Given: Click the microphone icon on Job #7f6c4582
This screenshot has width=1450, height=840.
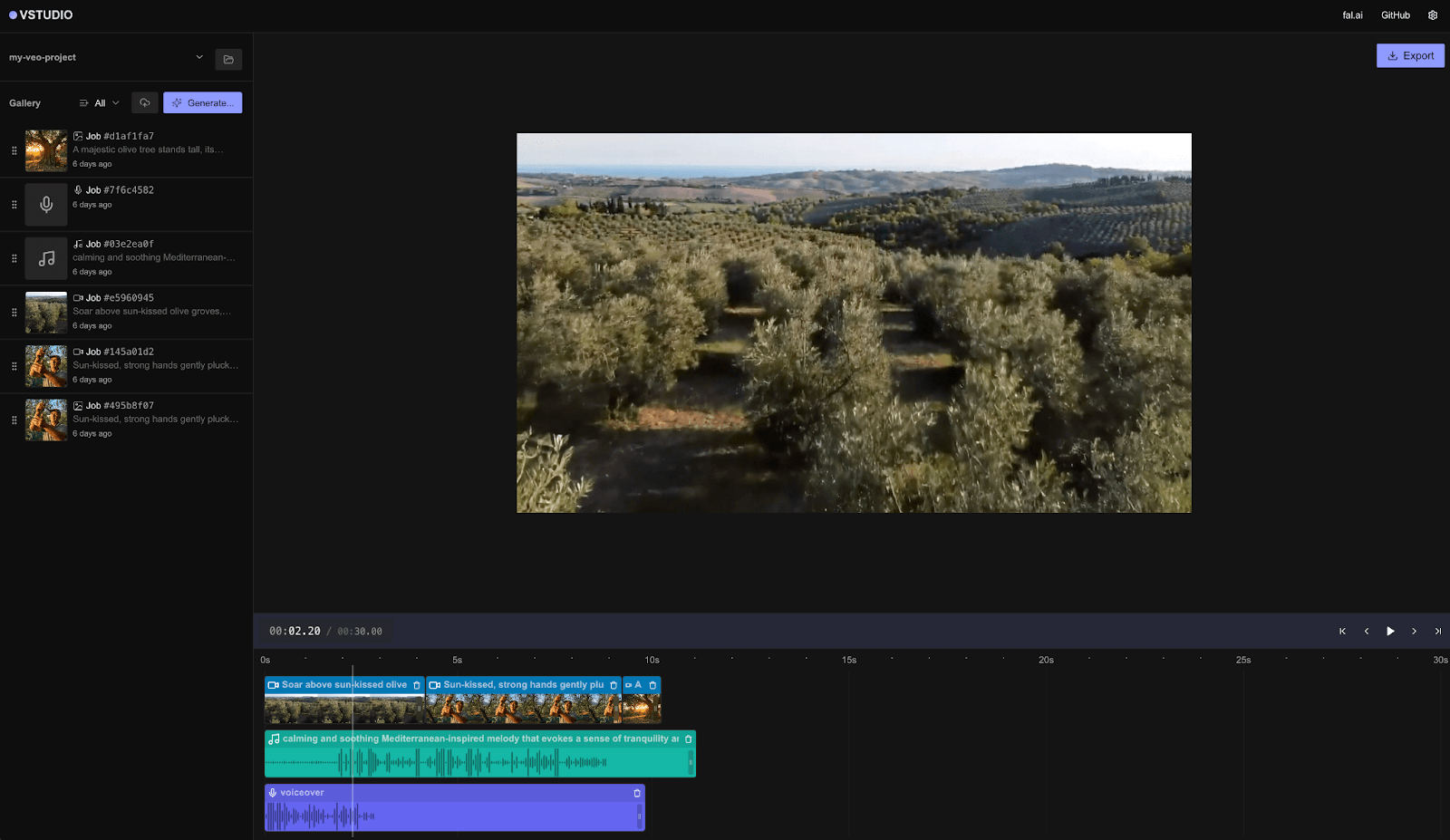Looking at the screenshot, I should pyautogui.click(x=76, y=190).
